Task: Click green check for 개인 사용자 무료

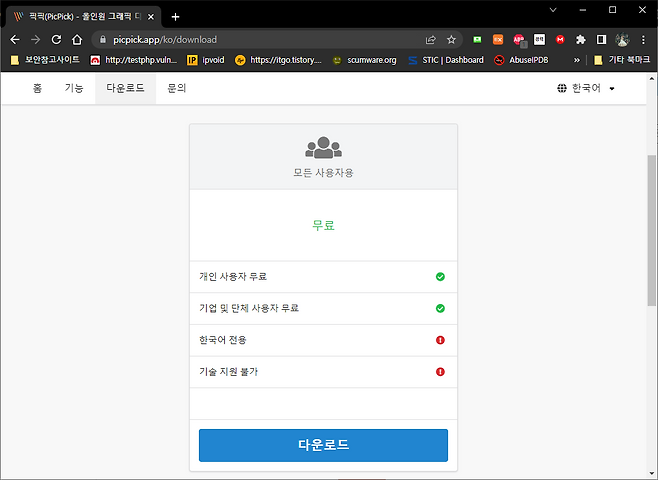Action: coord(440,277)
